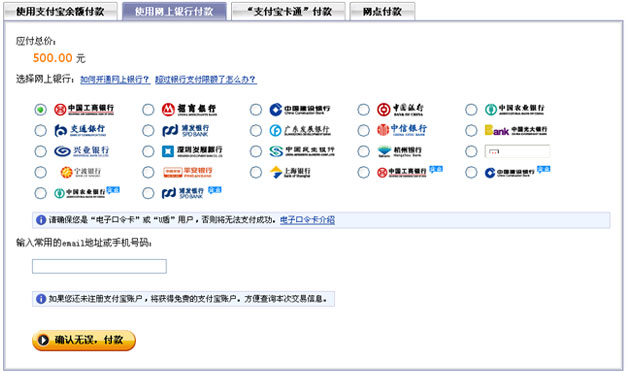
Task: Select the 杭州银行 radio button
Action: 363,151
